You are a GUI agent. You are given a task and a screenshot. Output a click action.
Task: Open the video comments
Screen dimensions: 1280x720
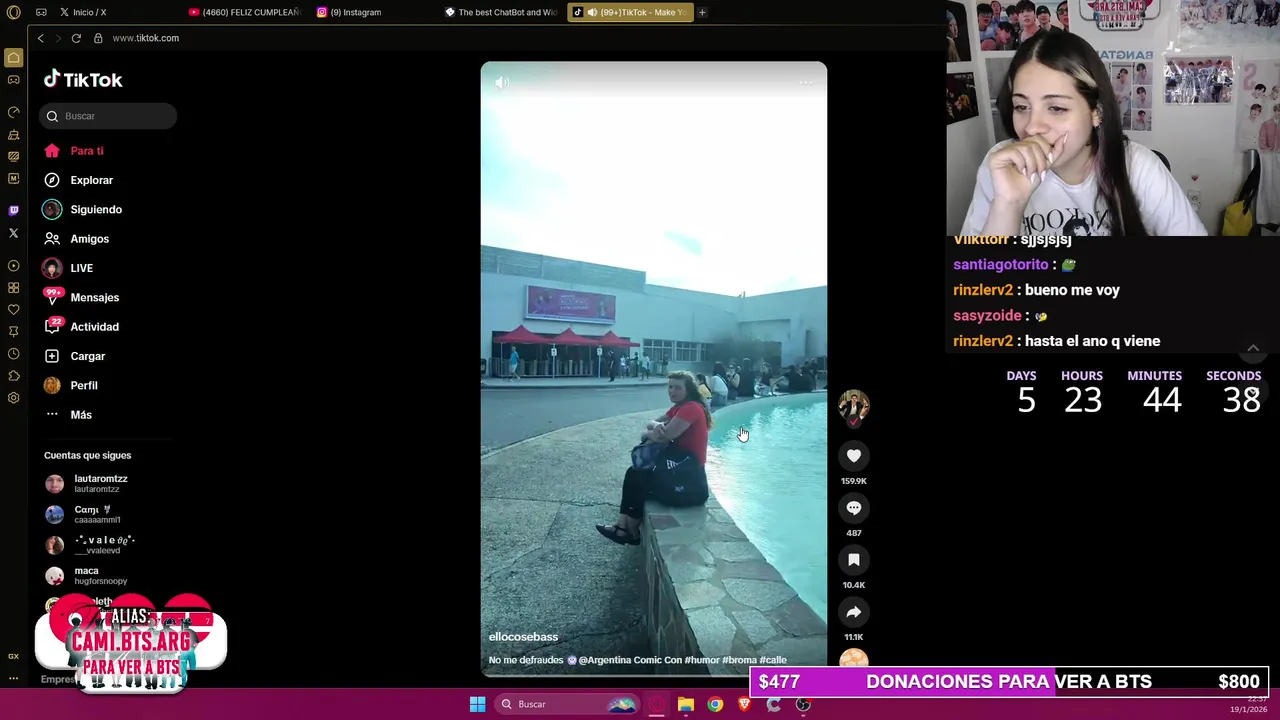pos(854,508)
